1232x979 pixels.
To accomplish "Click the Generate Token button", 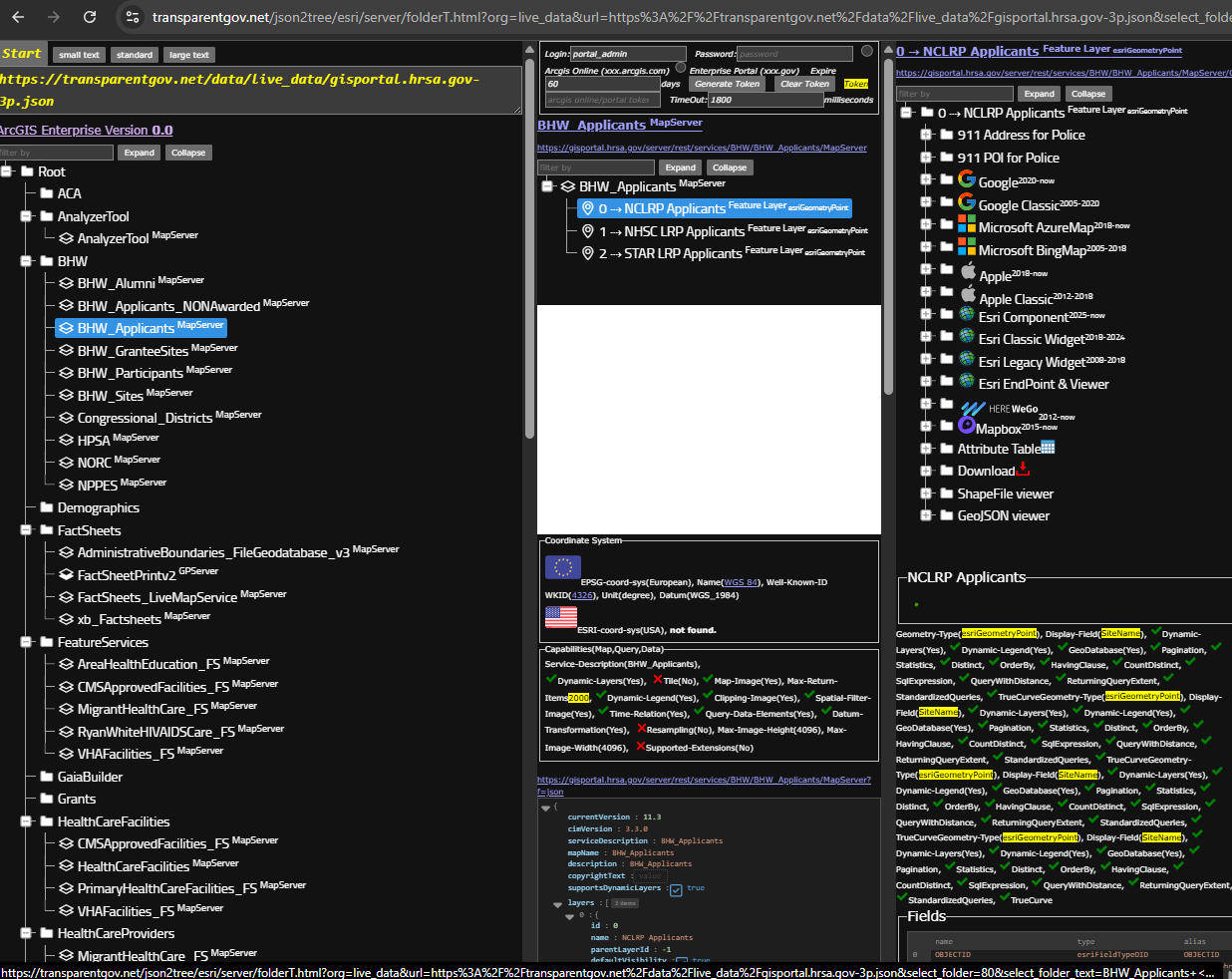I will coord(727,84).
